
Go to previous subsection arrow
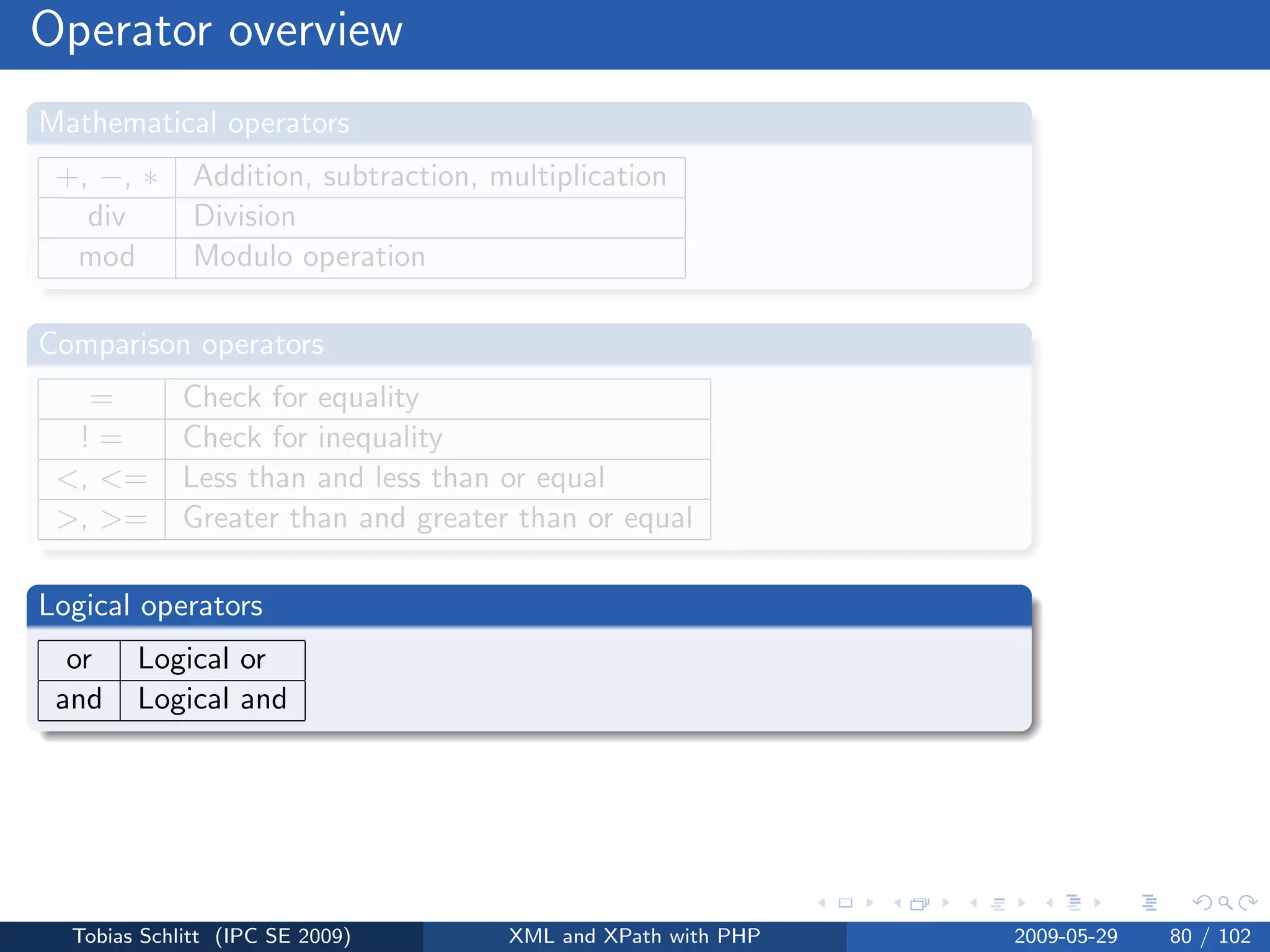(x=974, y=903)
